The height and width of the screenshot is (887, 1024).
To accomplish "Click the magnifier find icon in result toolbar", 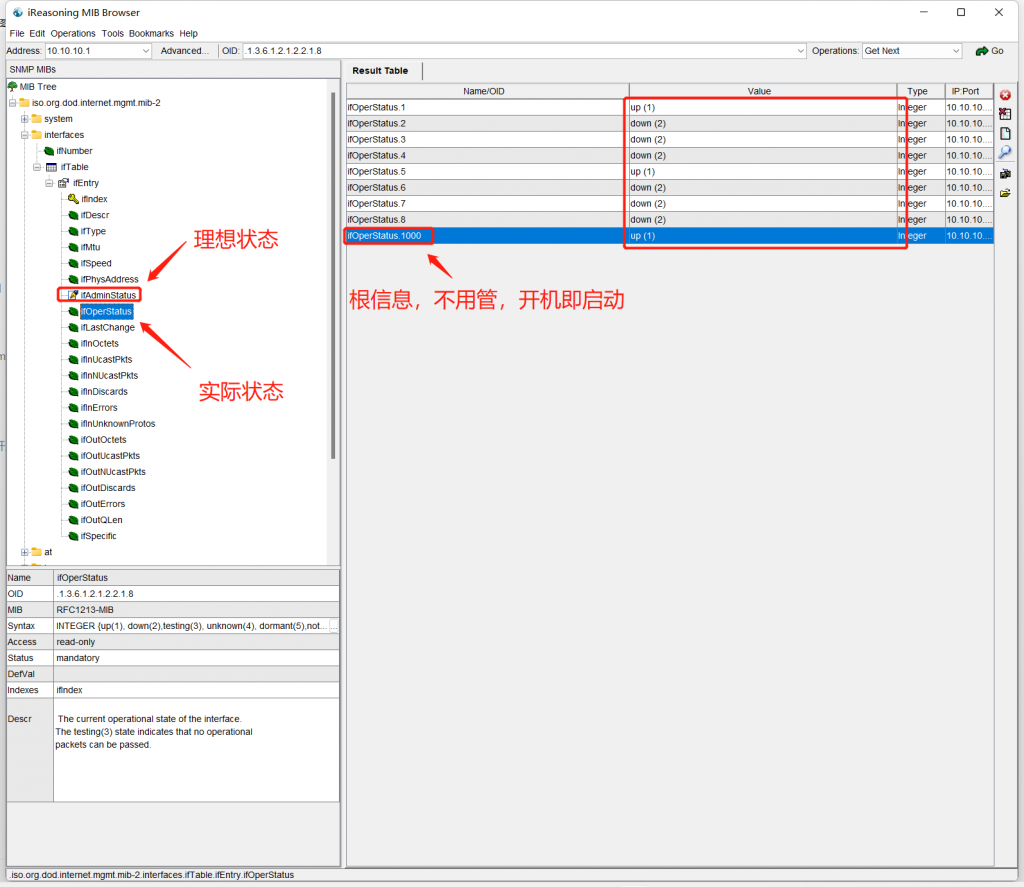I will pos(1005,152).
